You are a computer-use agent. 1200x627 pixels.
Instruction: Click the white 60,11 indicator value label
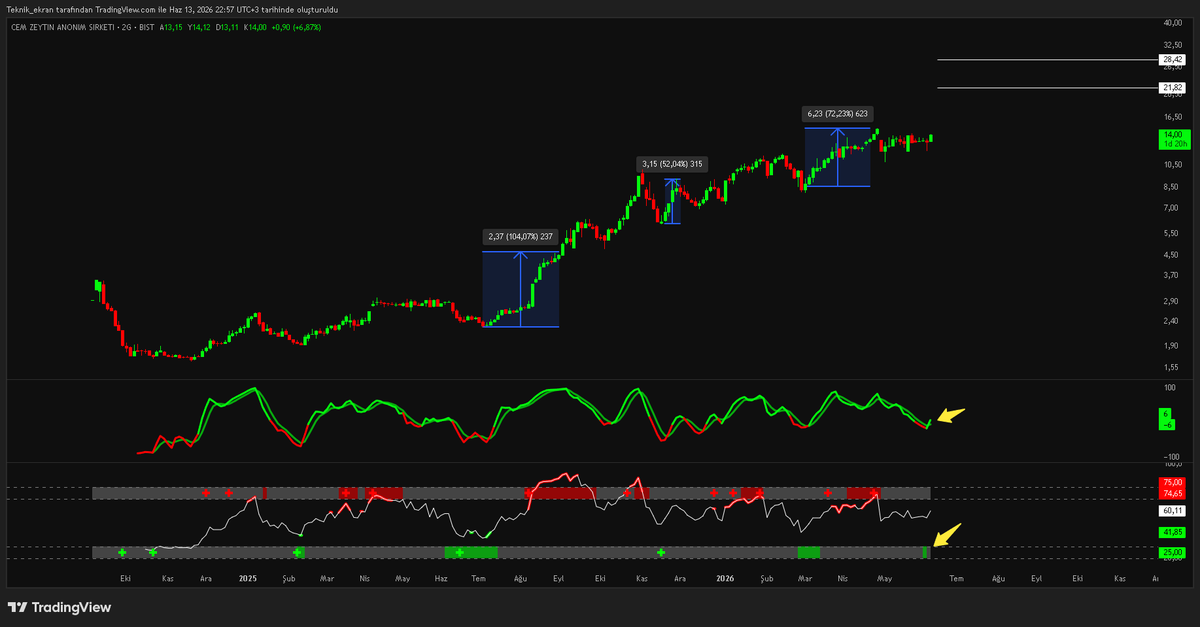1172,509
